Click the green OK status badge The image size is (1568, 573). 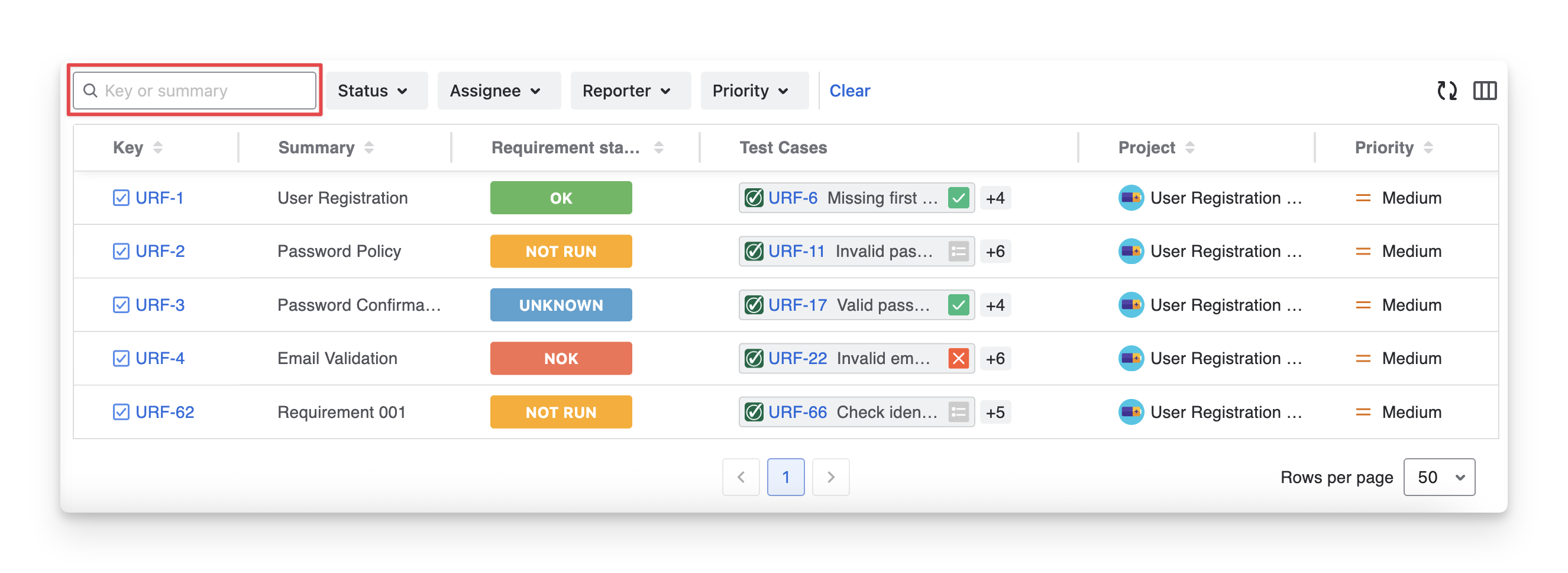click(x=561, y=198)
